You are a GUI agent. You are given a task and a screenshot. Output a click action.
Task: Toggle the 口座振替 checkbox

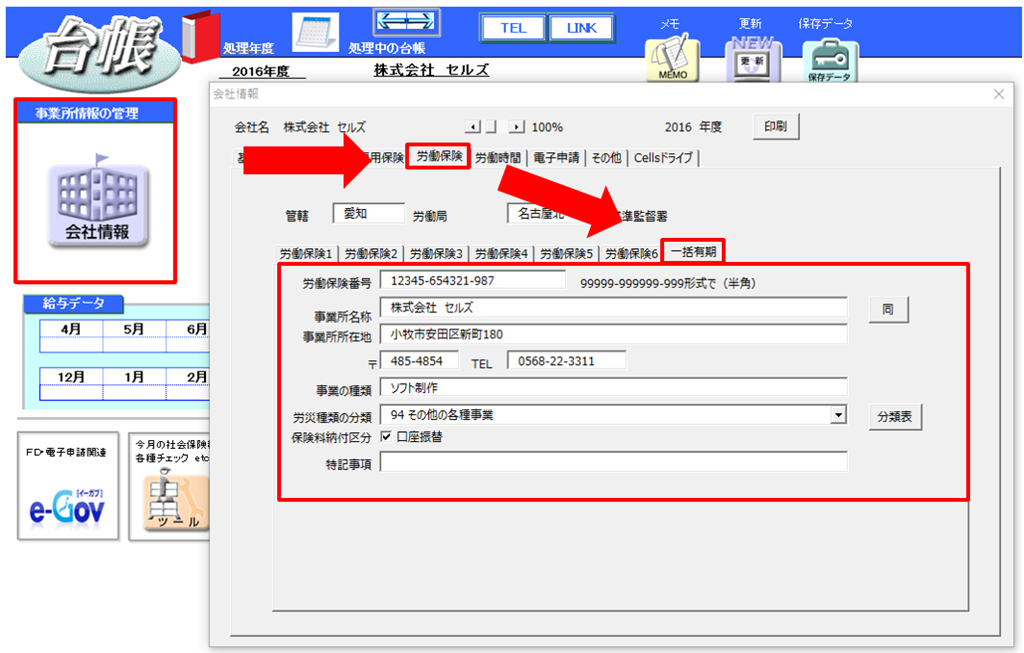[387, 437]
